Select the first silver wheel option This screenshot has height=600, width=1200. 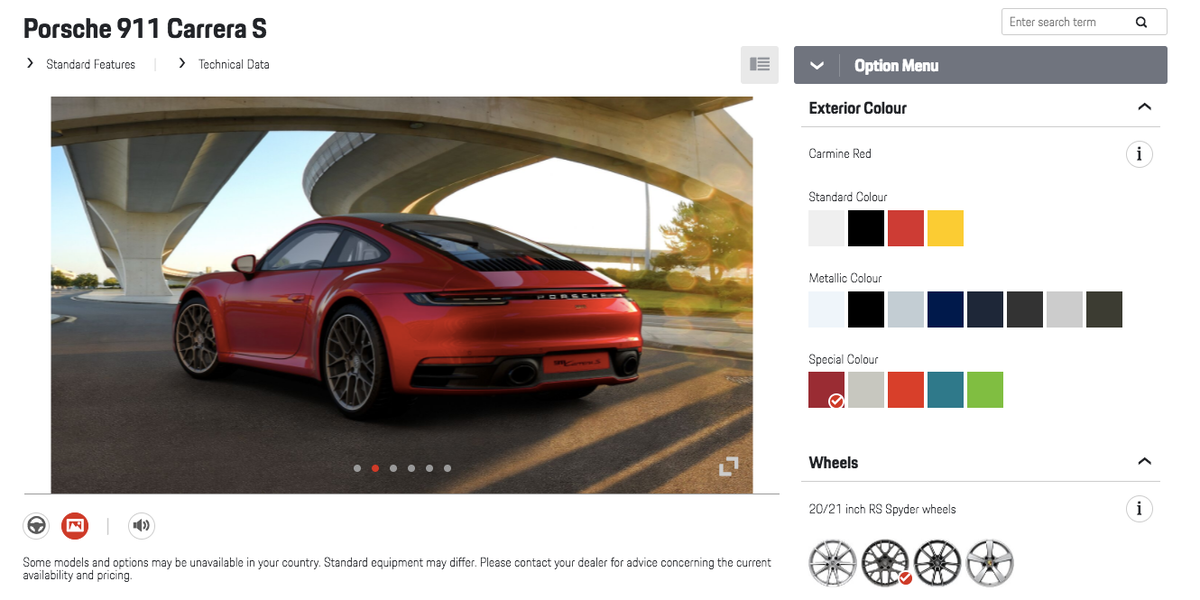click(833, 562)
